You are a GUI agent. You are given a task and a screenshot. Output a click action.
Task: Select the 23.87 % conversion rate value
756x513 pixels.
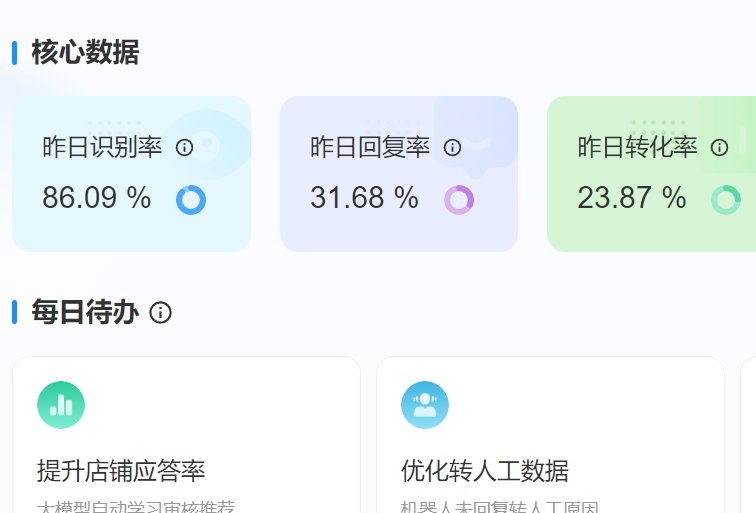point(631,198)
